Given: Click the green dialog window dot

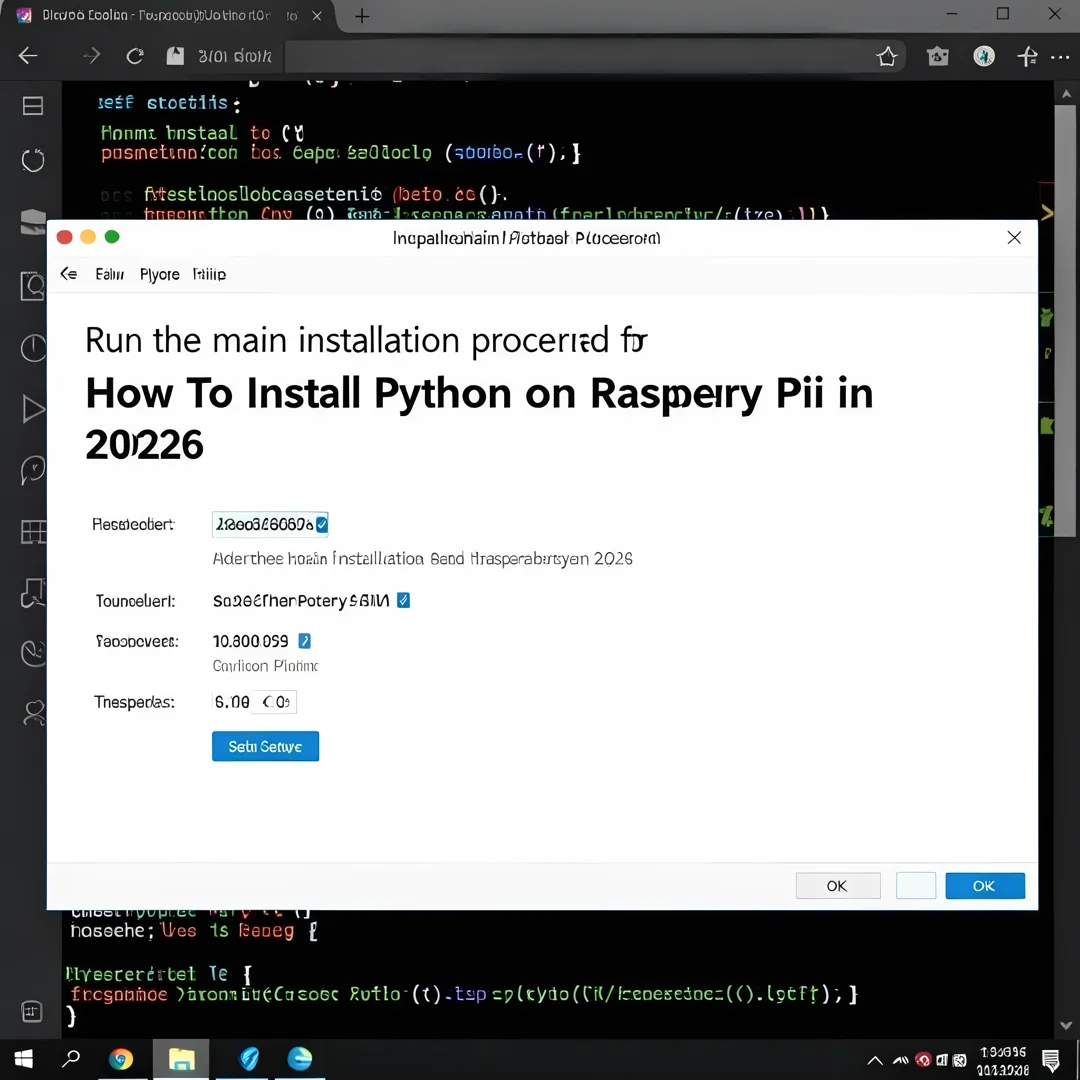Looking at the screenshot, I should coord(112,237).
